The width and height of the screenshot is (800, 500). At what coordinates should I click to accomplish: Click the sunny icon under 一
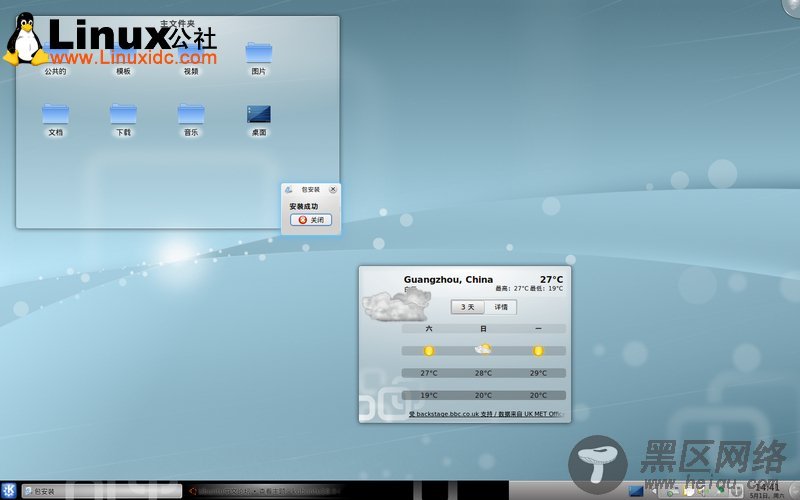538,351
